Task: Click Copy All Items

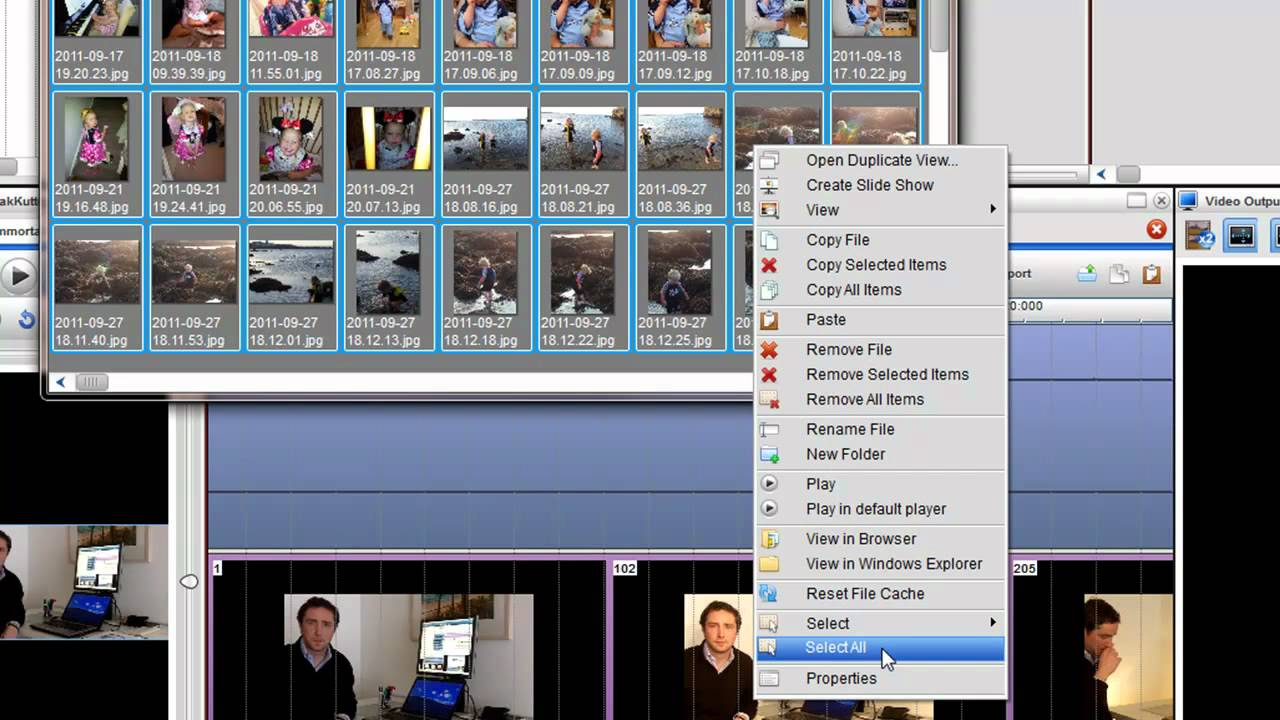Action: (x=881, y=290)
